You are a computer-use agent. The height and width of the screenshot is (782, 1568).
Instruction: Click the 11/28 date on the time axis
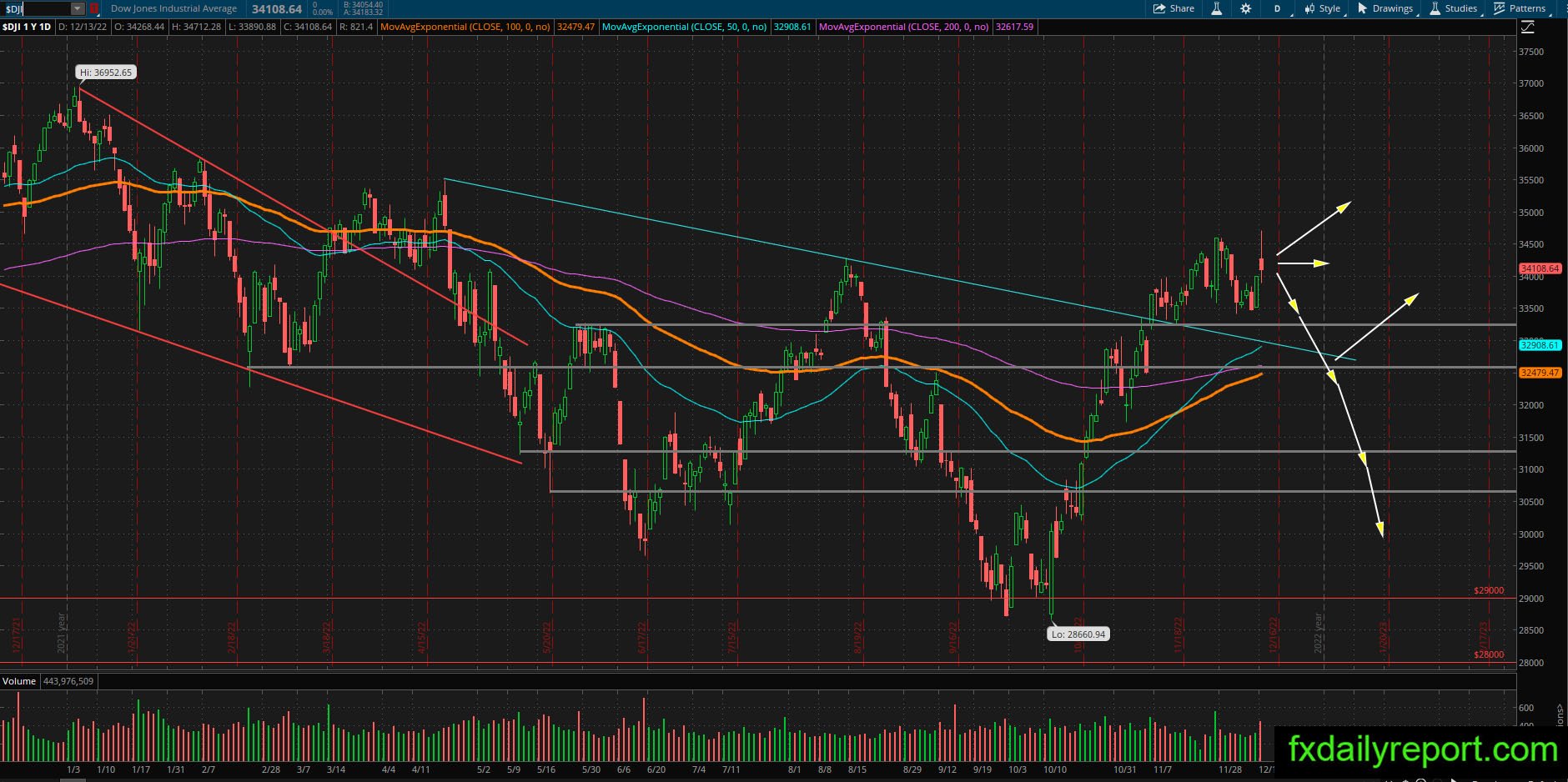coord(1230,769)
